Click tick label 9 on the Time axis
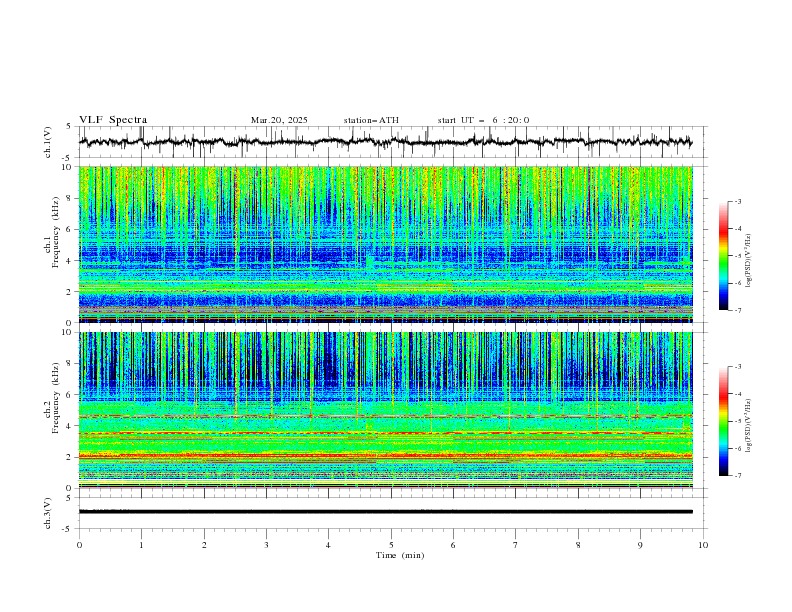This screenshot has height=612, width=792. 640,545
